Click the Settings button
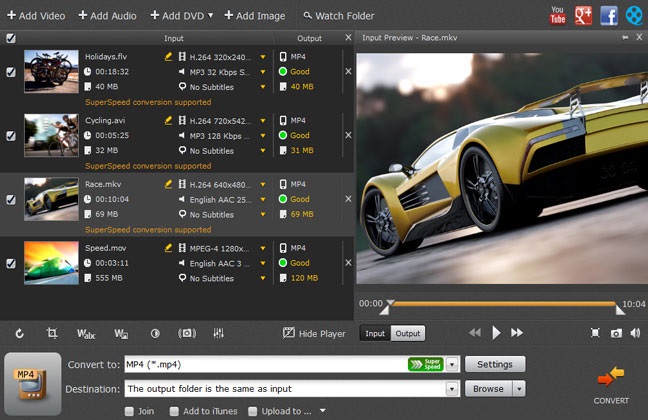The height and width of the screenshot is (420, 648). (495, 365)
